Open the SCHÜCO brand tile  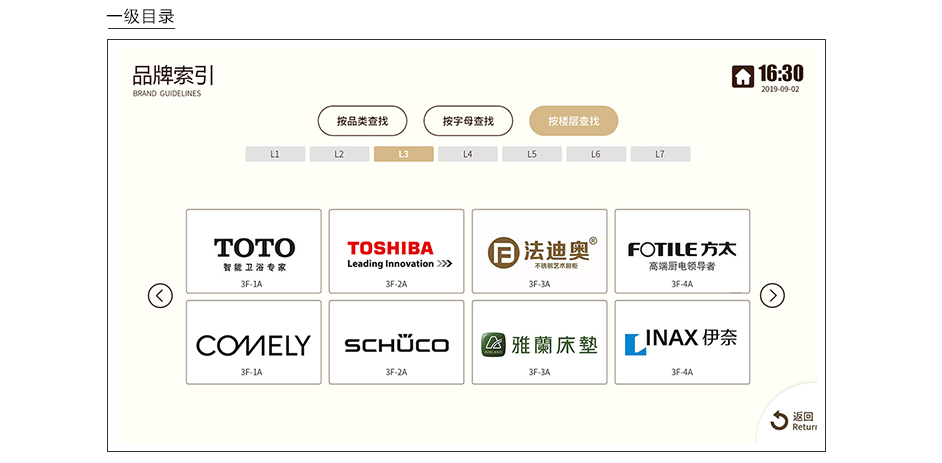tap(396, 342)
